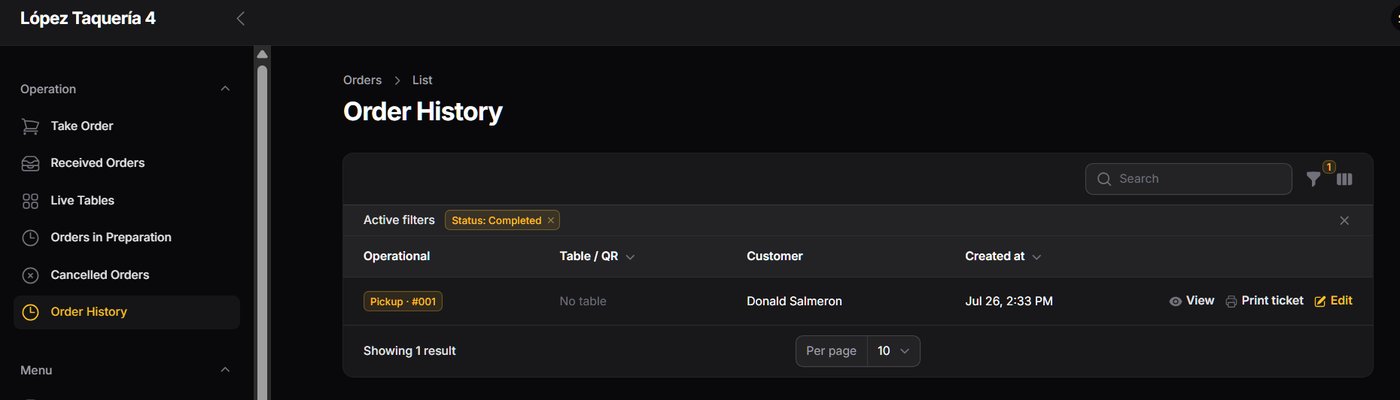Open the table filter funnel icon

tap(1314, 179)
